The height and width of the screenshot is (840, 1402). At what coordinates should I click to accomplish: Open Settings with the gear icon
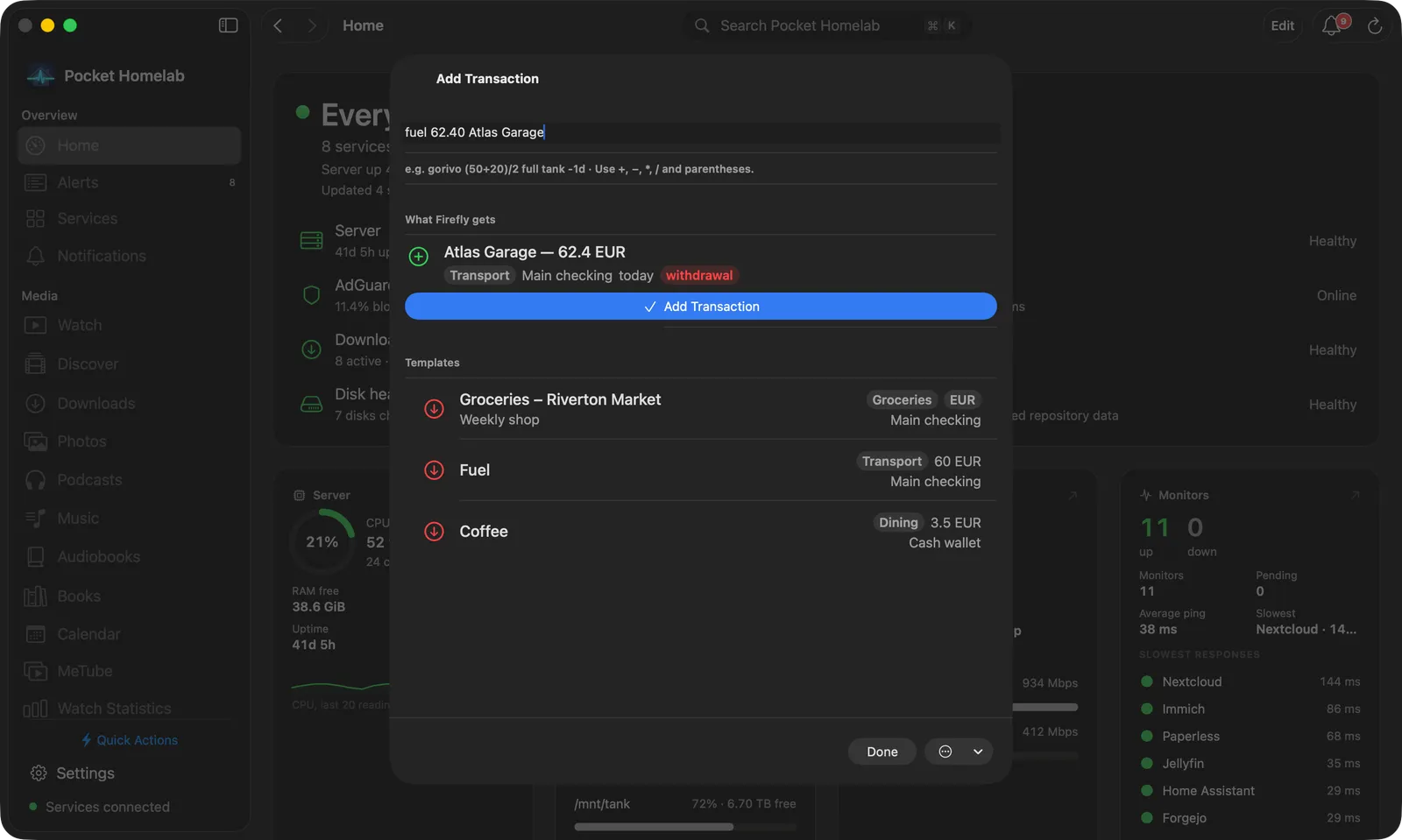[38, 773]
